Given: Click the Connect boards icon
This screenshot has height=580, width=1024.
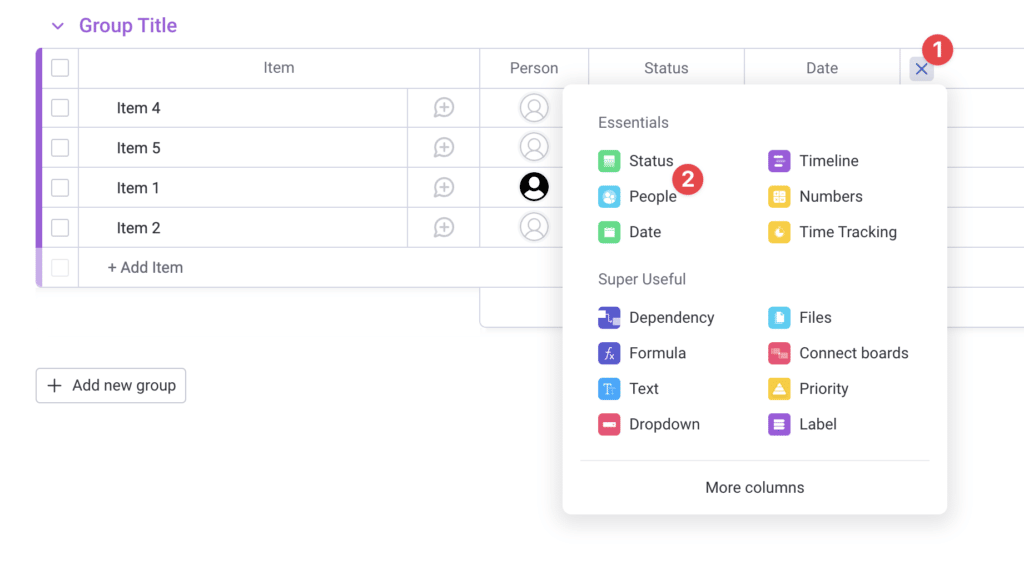Looking at the screenshot, I should tap(779, 353).
